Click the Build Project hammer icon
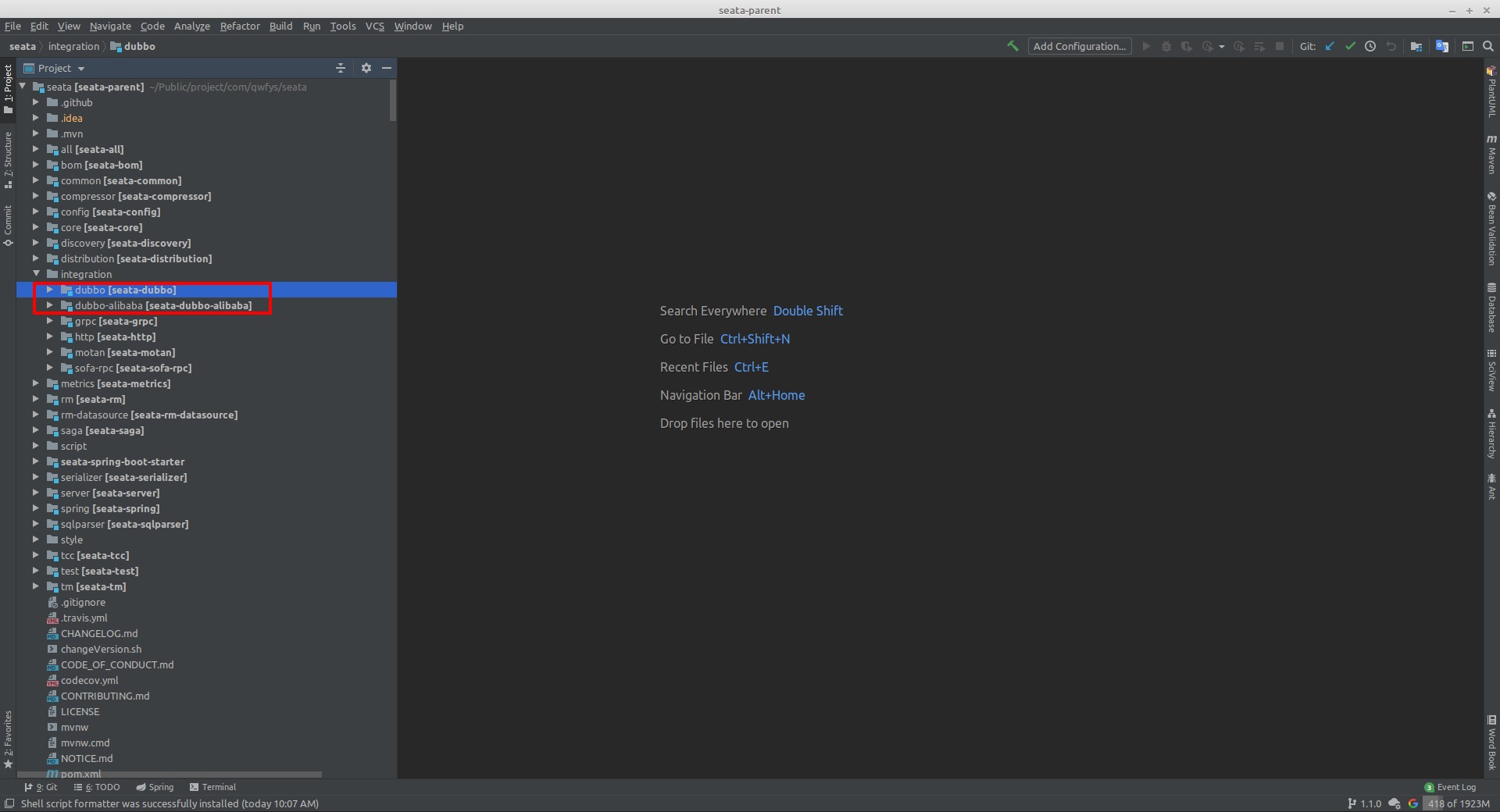The image size is (1500, 812). tap(1012, 46)
